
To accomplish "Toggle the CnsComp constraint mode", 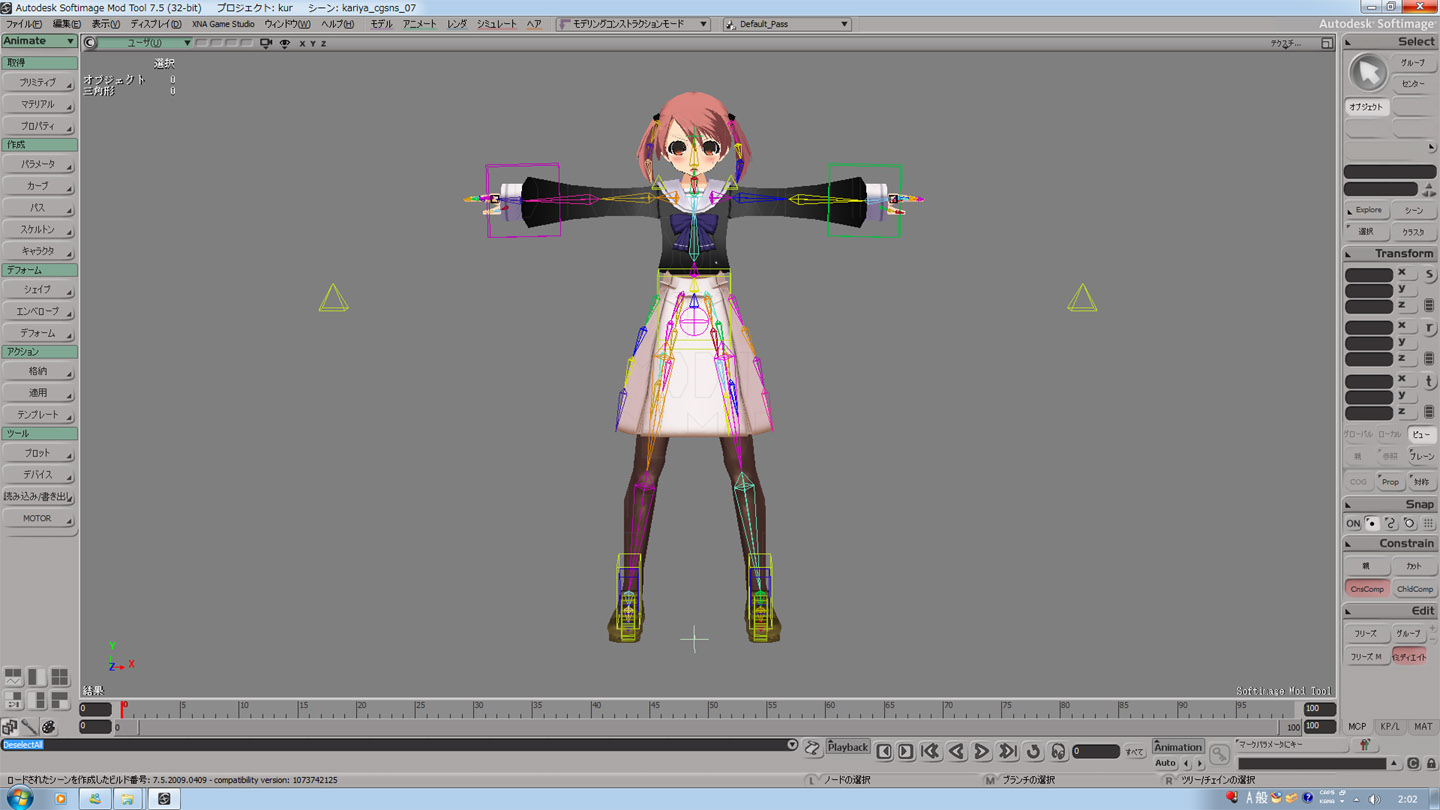I will [x=1366, y=589].
